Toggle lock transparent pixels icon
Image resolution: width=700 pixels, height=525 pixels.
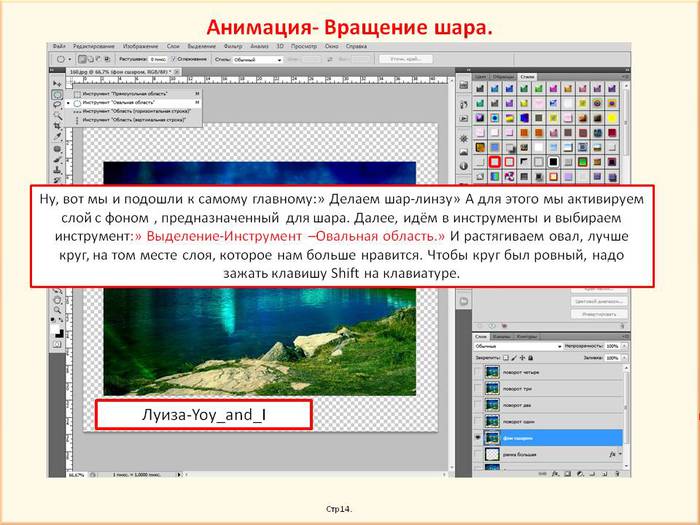point(506,358)
